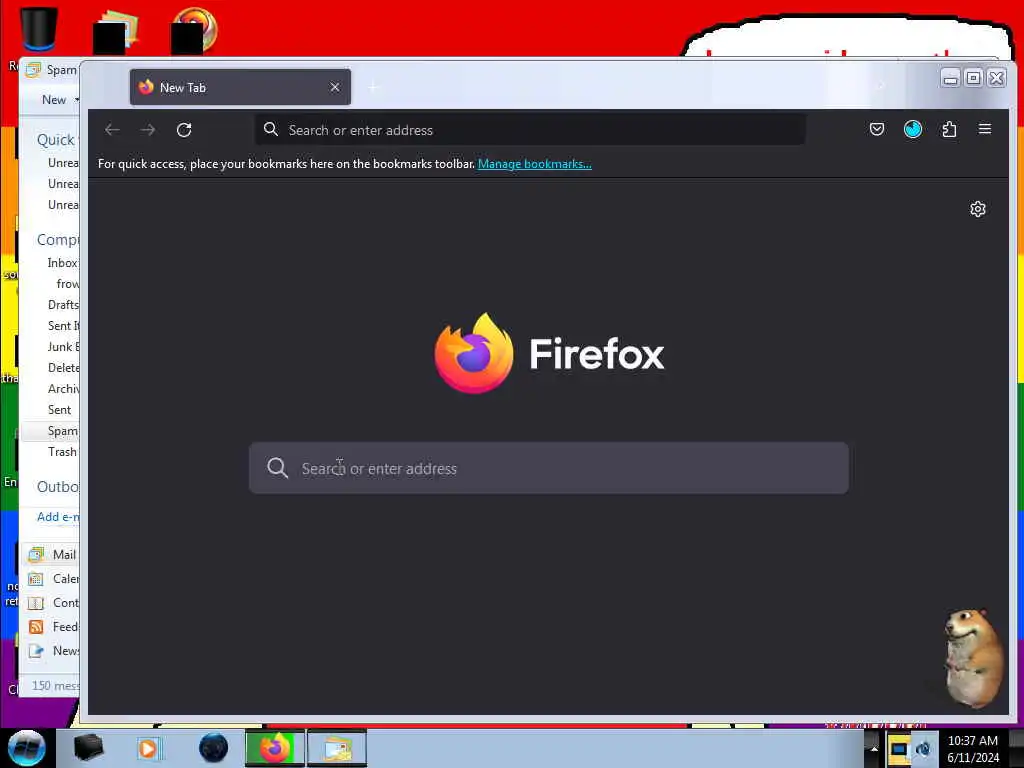Switch to Windows Live Mail taskbar button
Screen dimensions: 1024x768
337,748
